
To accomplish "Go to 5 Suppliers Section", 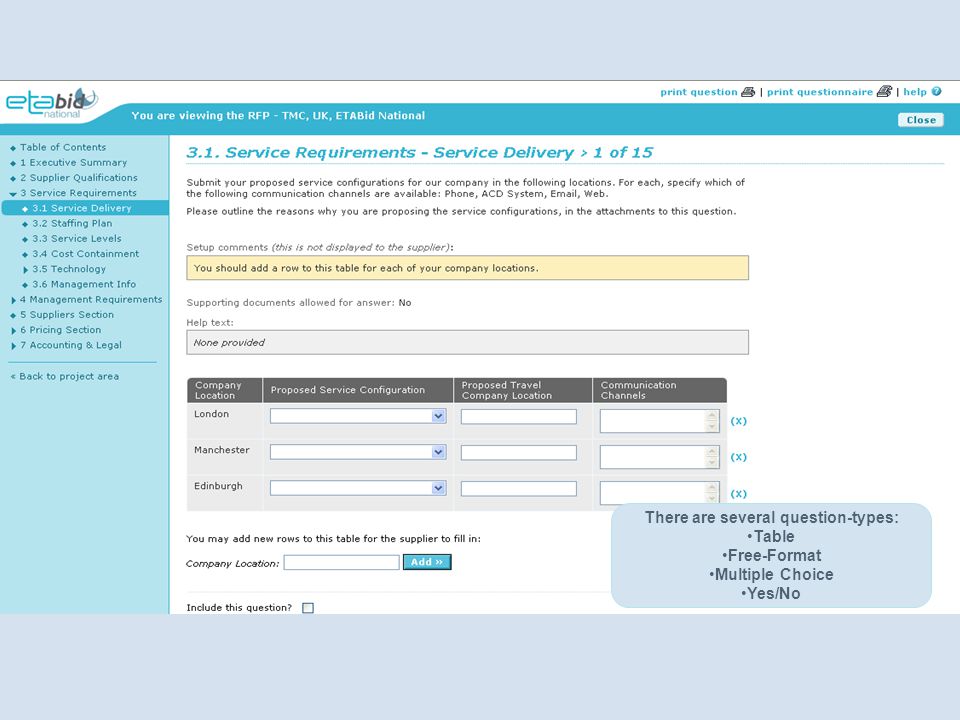I will point(67,315).
